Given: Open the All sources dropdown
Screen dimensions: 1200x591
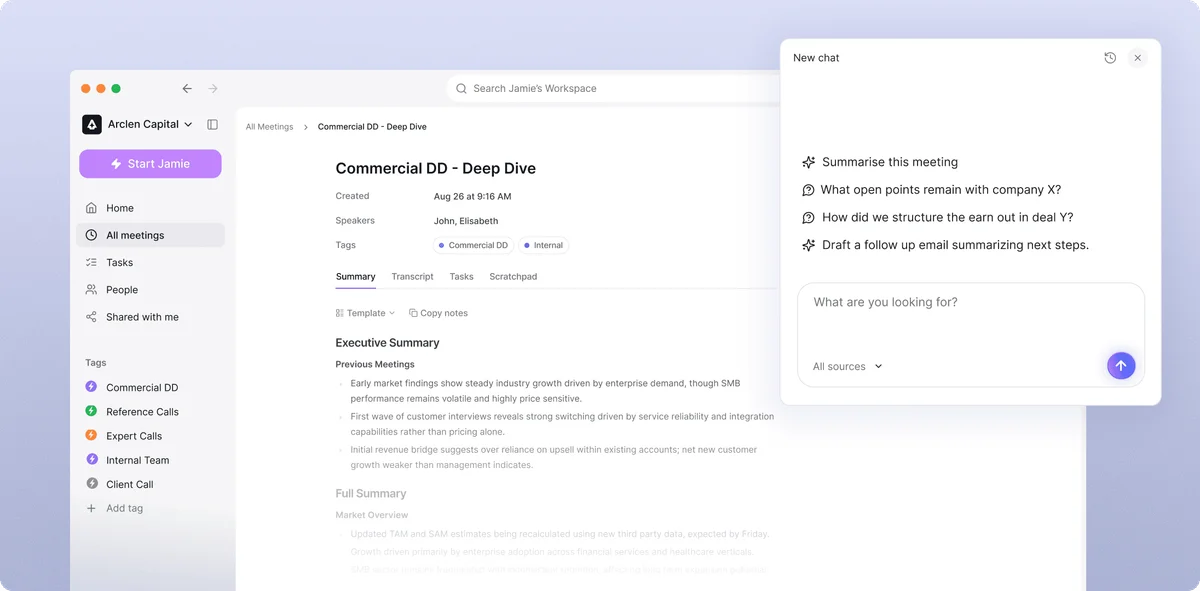Looking at the screenshot, I should [846, 366].
